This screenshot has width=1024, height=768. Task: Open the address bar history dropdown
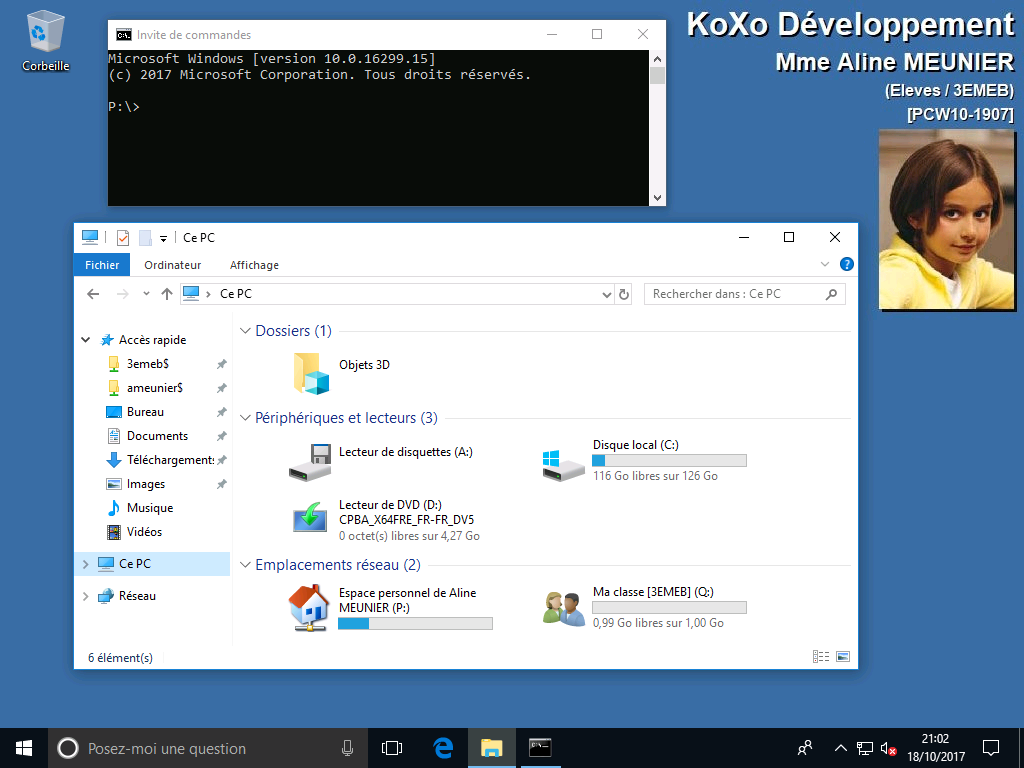tap(607, 295)
